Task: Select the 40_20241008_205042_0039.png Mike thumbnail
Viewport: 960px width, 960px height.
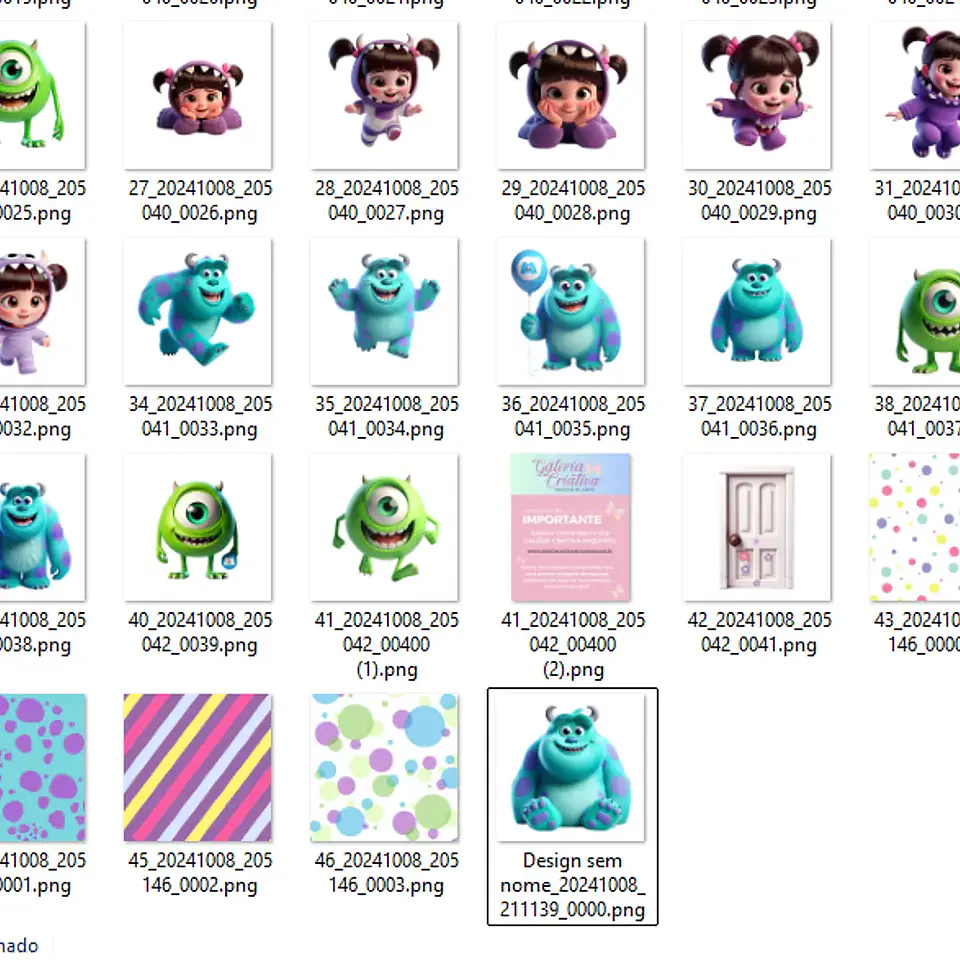Action: point(198,528)
